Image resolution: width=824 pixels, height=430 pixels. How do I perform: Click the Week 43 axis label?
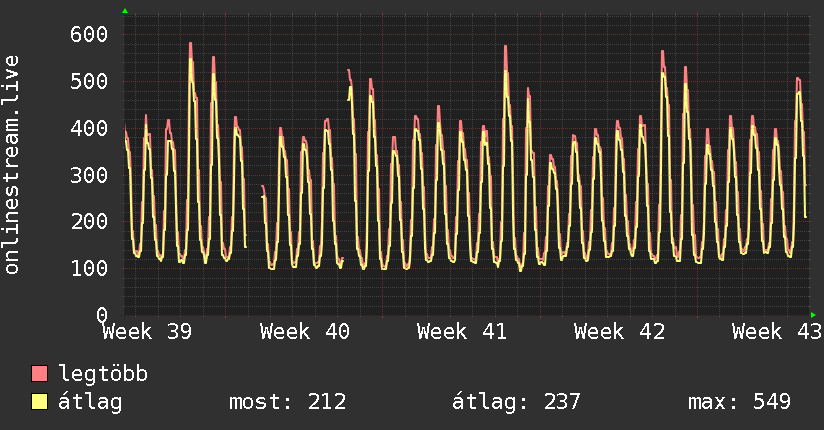tap(777, 332)
